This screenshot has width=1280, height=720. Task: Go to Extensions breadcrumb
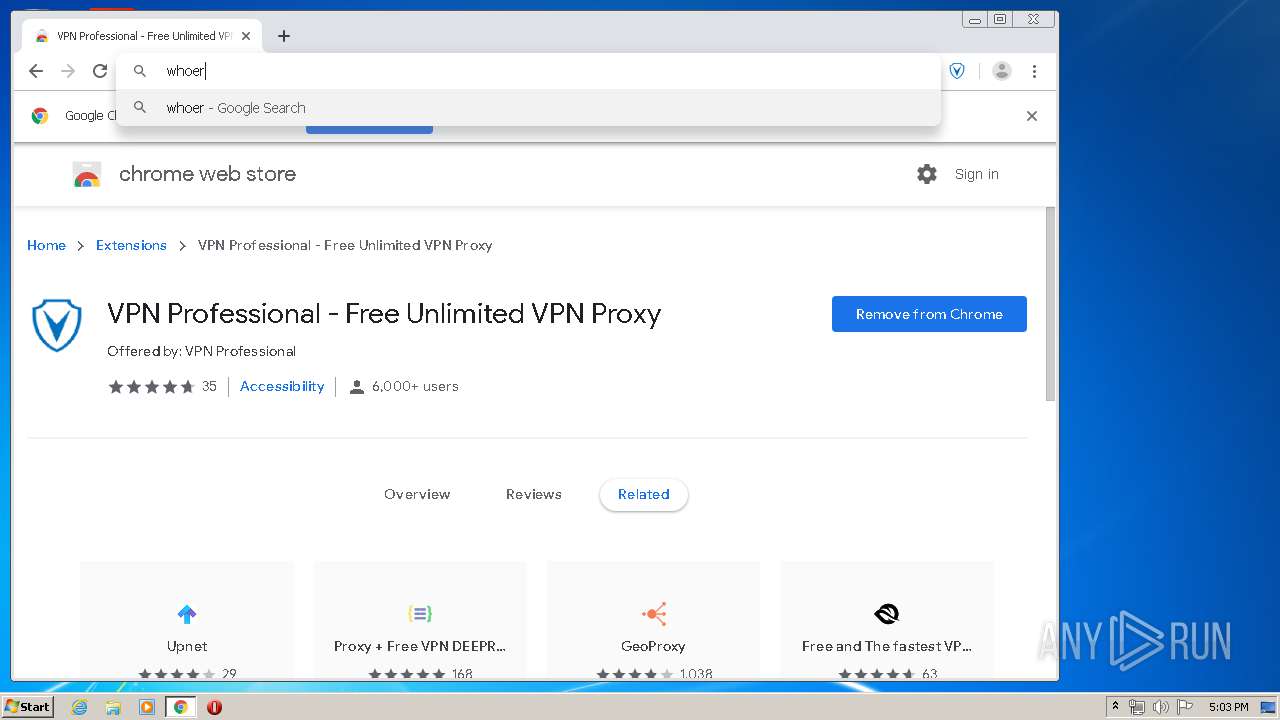click(131, 245)
